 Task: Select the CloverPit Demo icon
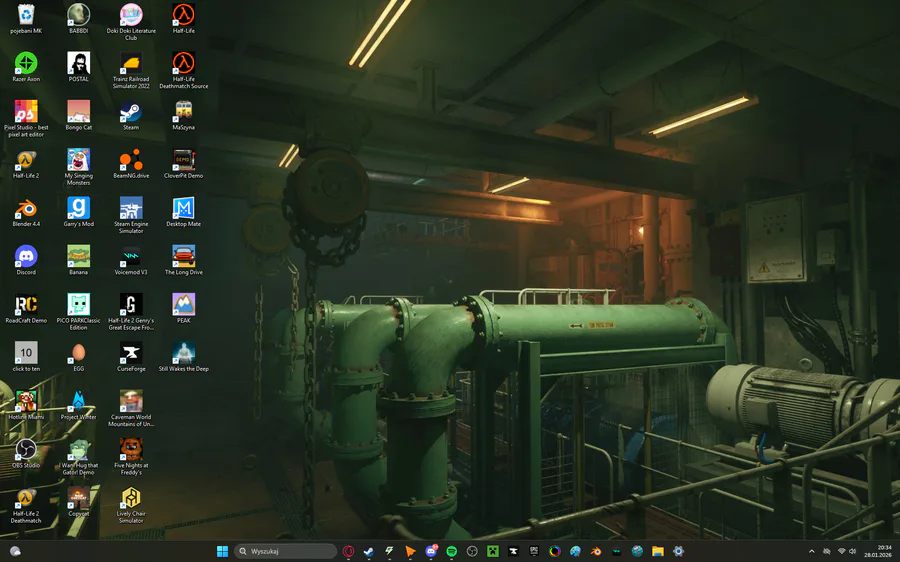[184, 164]
